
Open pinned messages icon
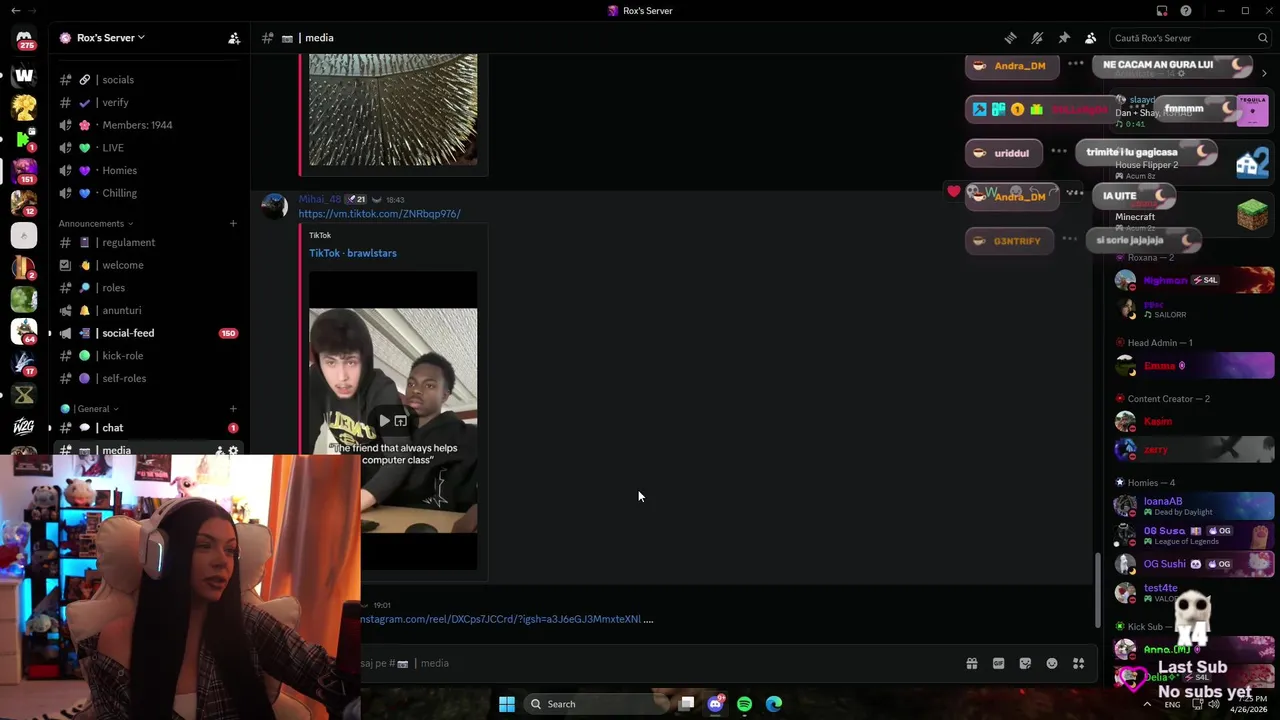point(1064,38)
